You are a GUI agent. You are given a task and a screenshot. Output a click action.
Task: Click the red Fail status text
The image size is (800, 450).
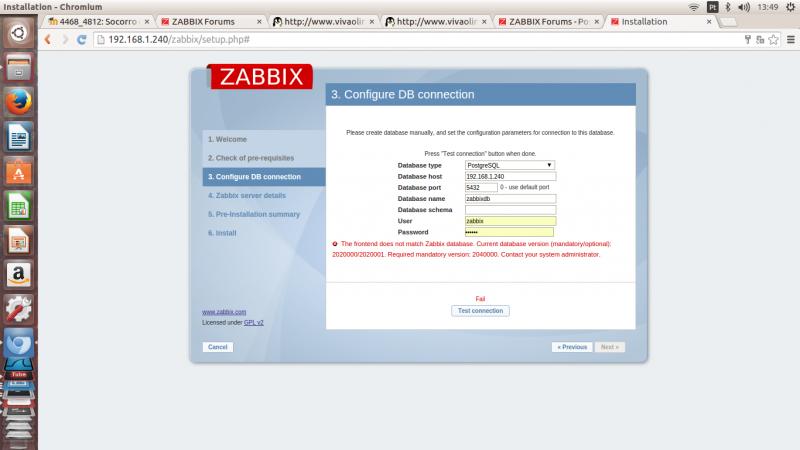(x=480, y=299)
